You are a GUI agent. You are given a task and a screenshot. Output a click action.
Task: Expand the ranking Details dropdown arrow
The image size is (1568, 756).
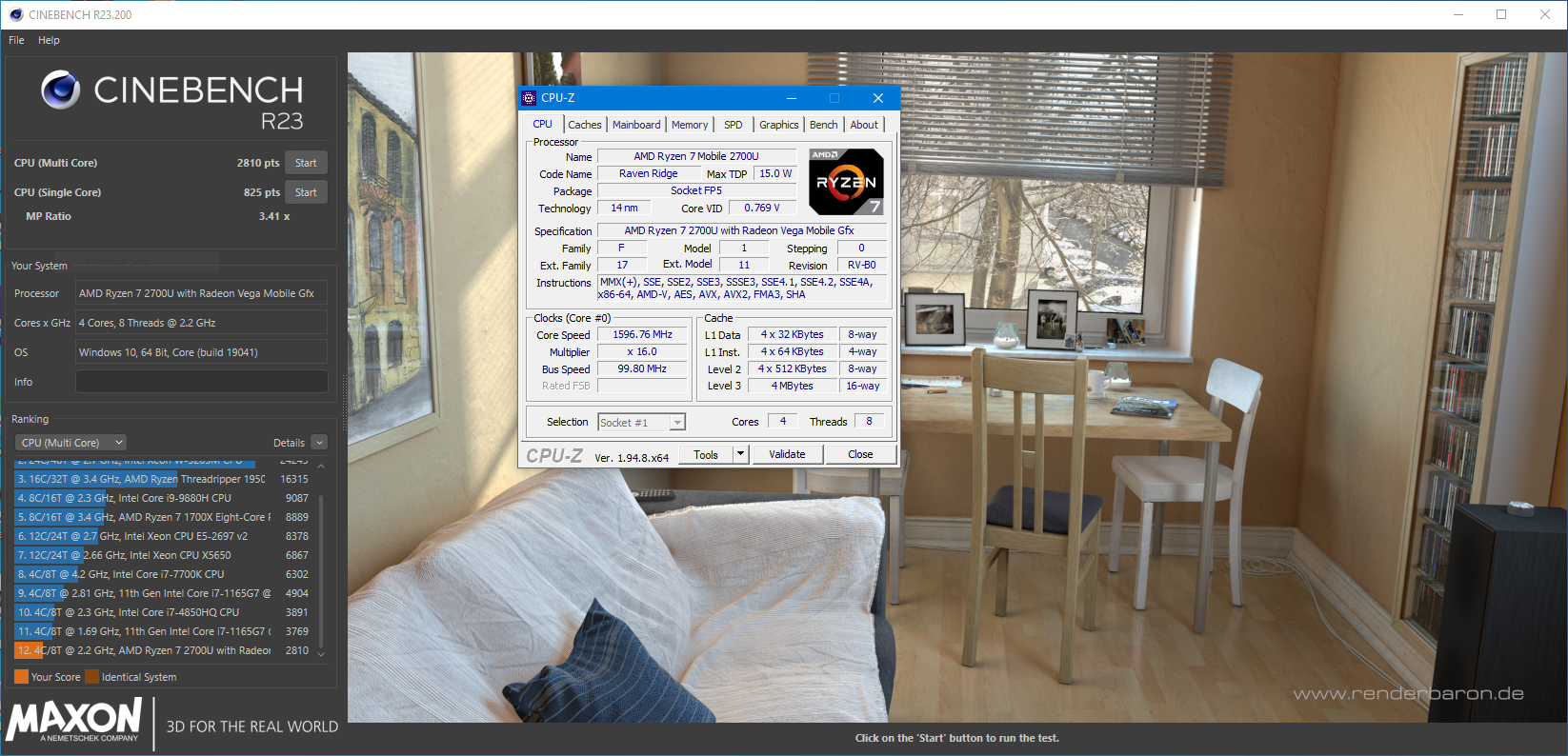[319, 443]
